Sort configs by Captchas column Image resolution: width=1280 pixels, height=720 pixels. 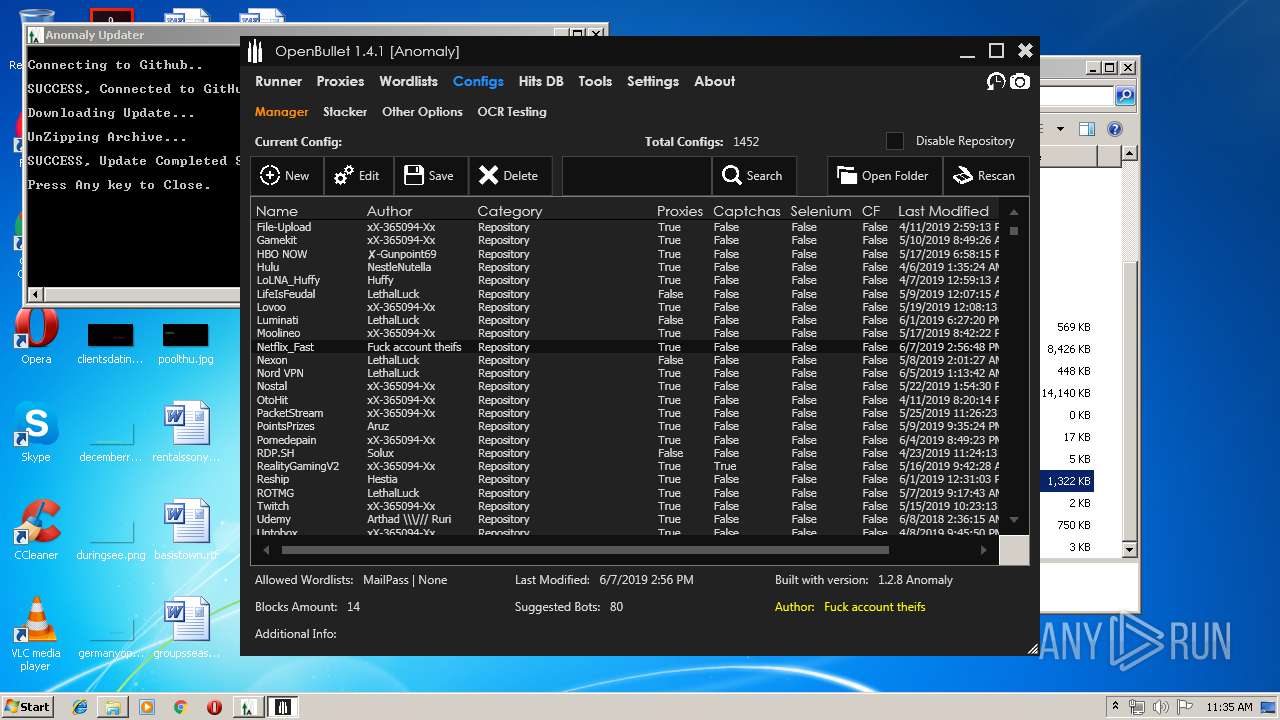[x=747, y=211]
